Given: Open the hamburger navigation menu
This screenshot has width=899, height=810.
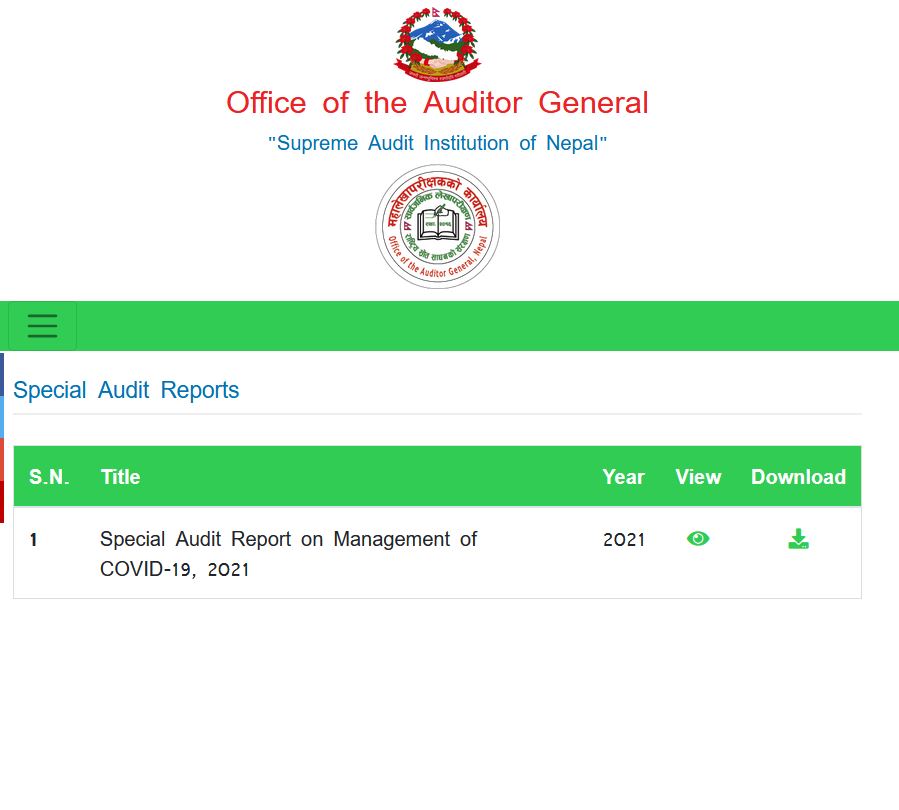Looking at the screenshot, I should [42, 326].
